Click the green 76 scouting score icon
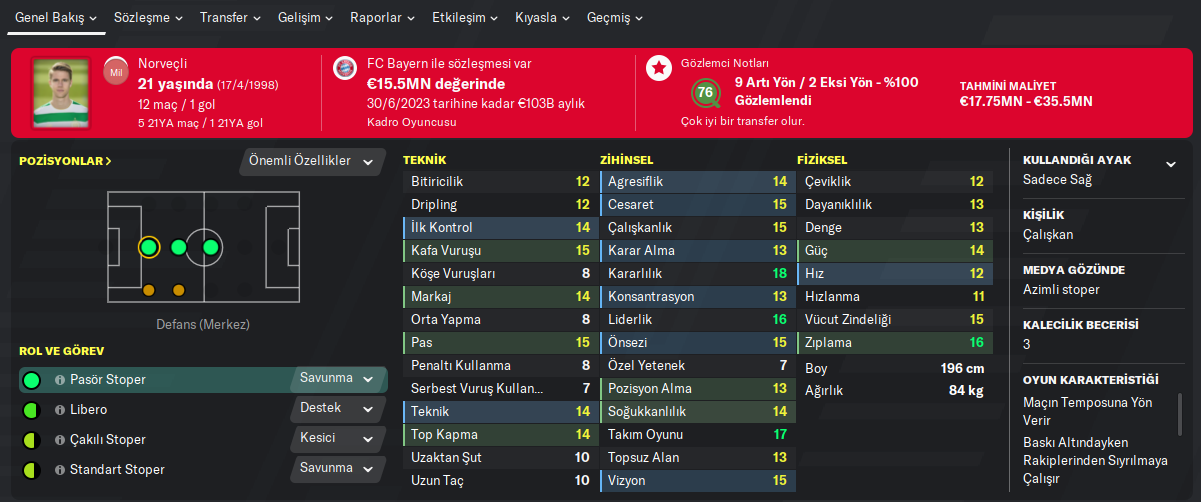The height and width of the screenshot is (502, 1201). [707, 93]
